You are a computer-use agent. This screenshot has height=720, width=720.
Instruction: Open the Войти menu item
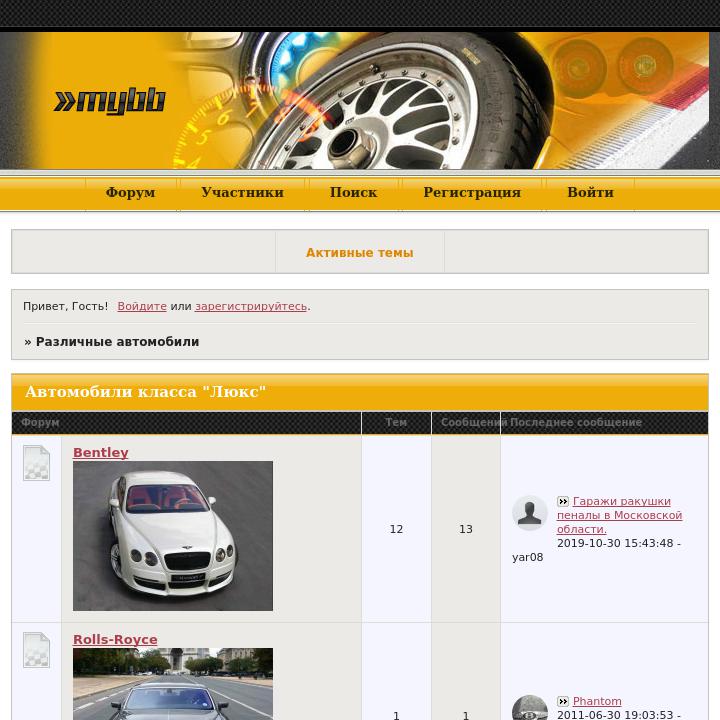590,192
